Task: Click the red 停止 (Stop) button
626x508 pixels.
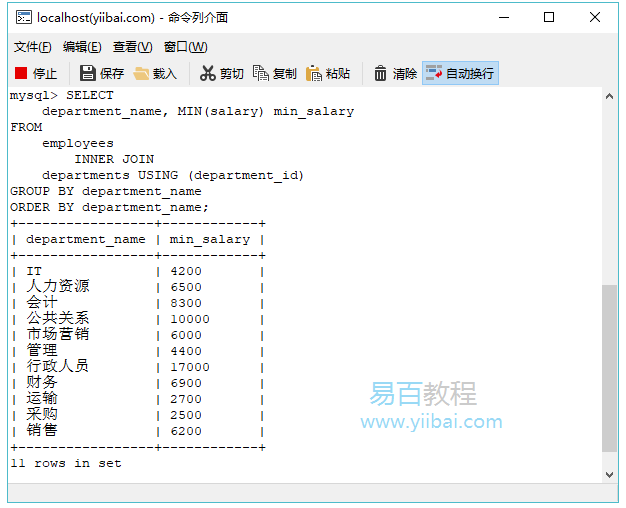Action: pyautogui.click(x=36, y=73)
